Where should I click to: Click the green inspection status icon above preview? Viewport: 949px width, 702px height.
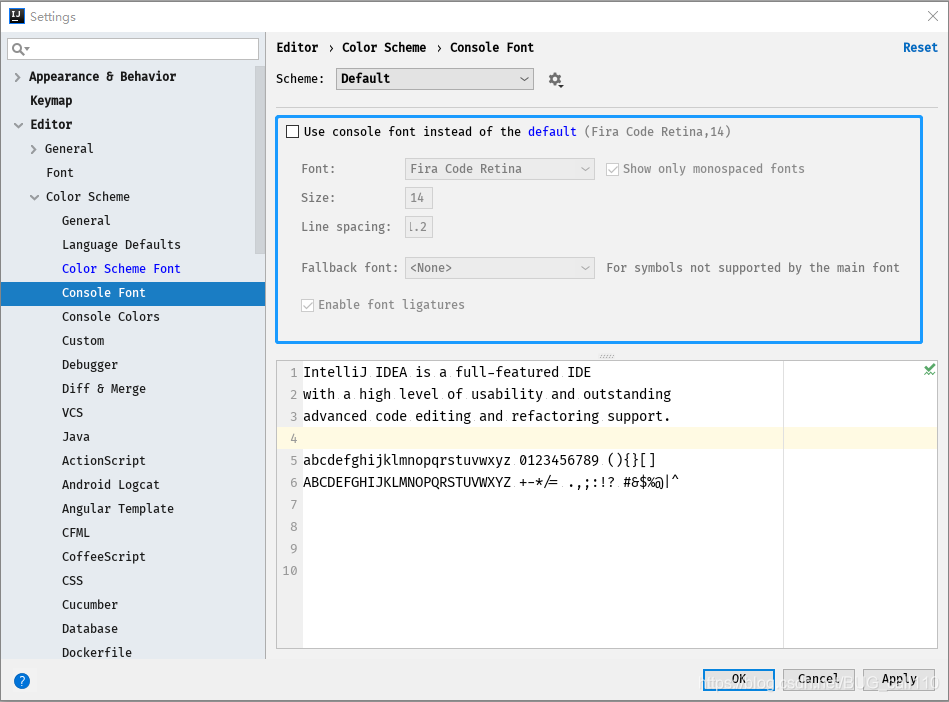[929, 369]
